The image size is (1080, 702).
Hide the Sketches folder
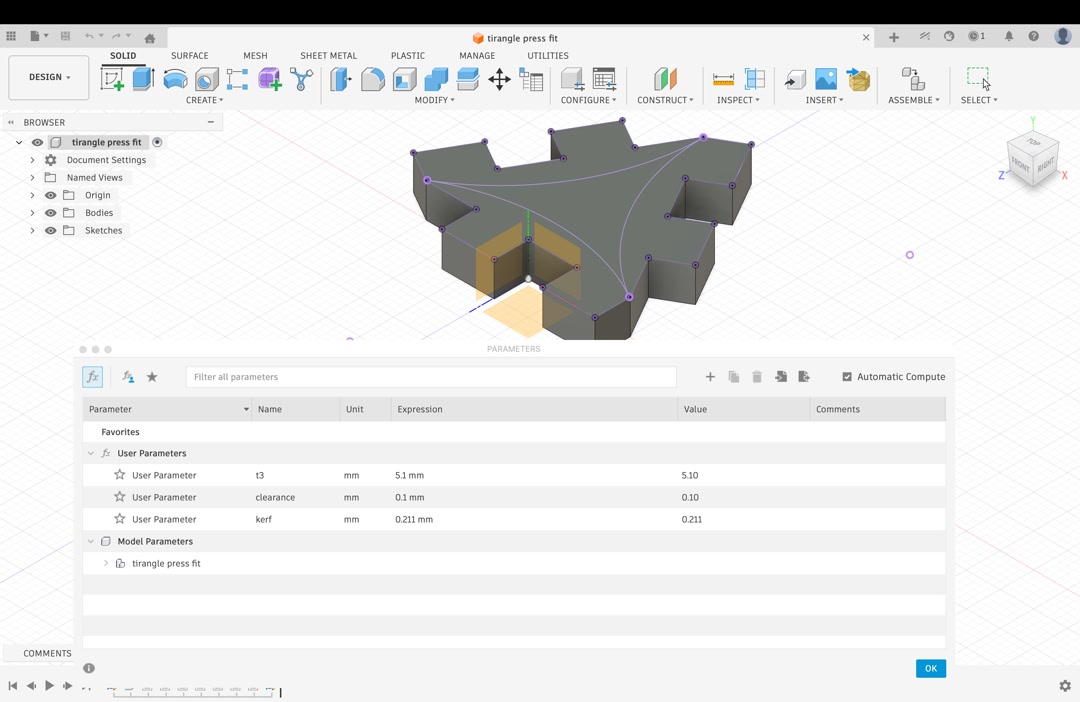(50, 231)
